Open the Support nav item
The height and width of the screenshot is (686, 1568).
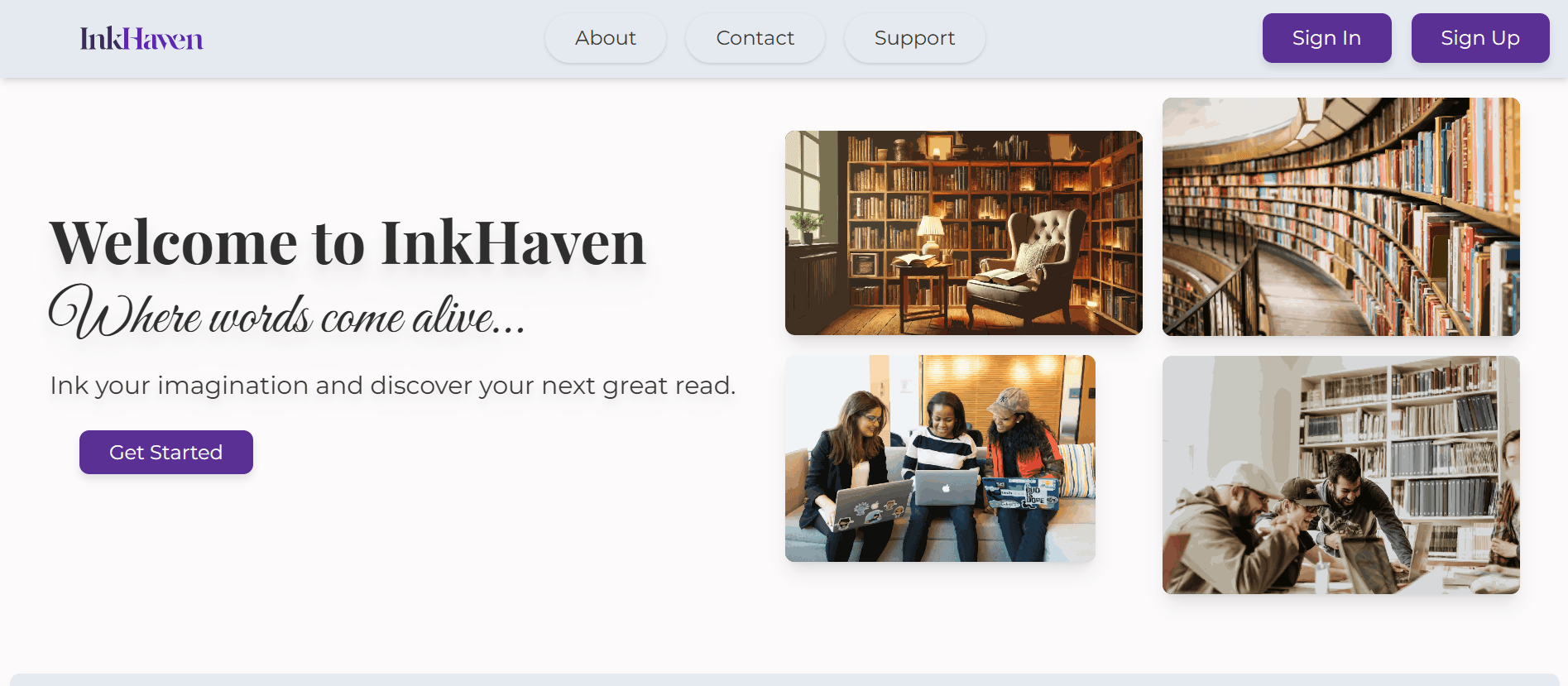point(915,38)
